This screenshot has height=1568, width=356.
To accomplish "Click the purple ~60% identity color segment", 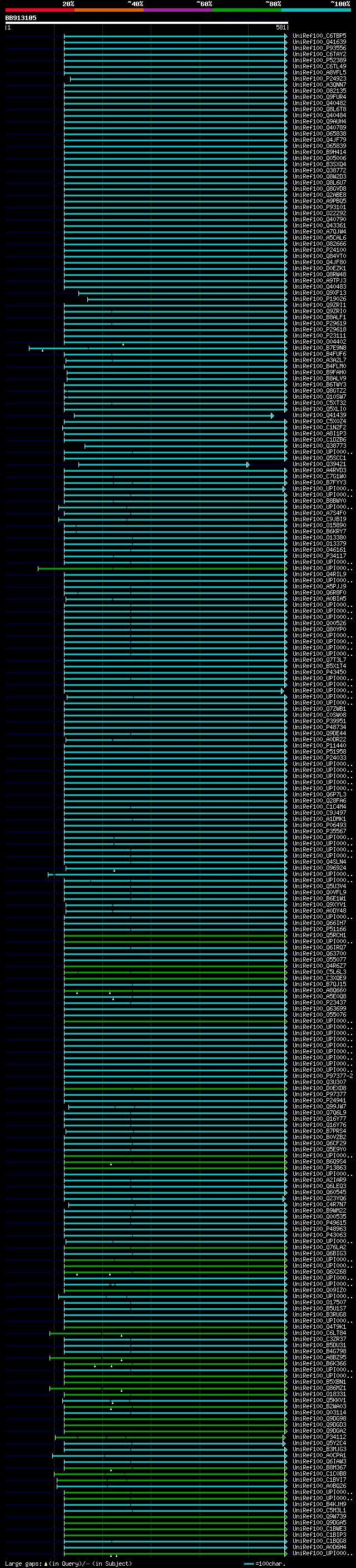I will click(x=179, y=11).
